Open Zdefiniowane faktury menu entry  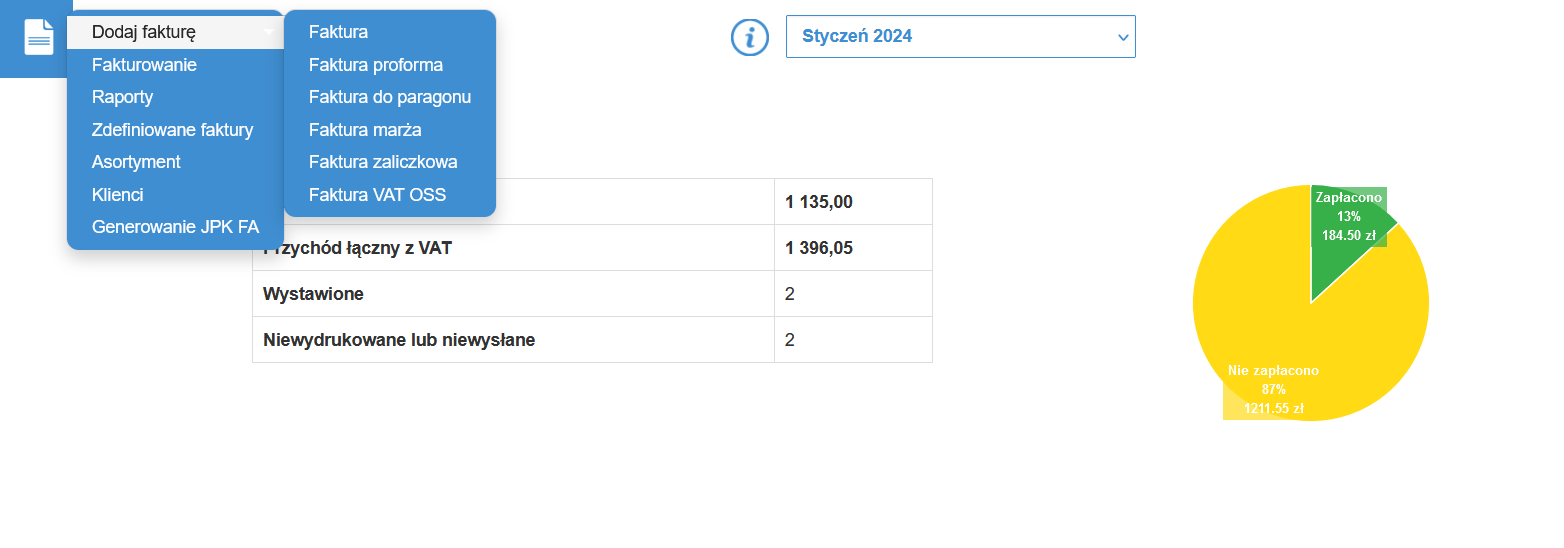[172, 130]
